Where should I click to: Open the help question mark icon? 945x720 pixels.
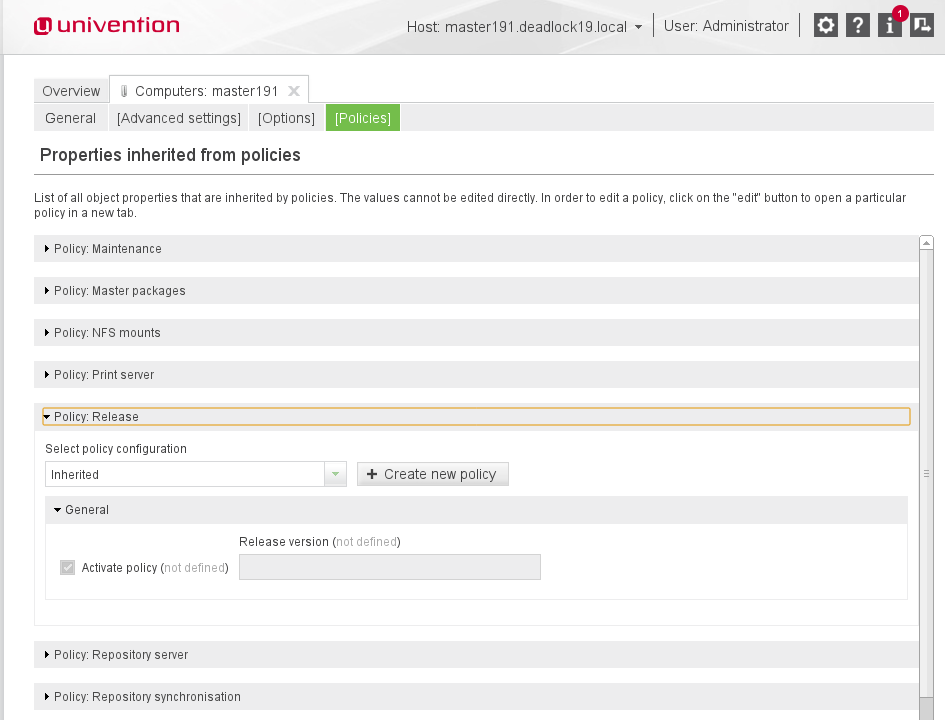pyautogui.click(x=857, y=26)
